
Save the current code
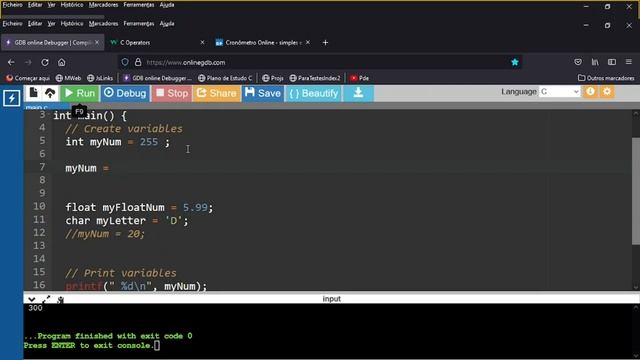click(263, 93)
